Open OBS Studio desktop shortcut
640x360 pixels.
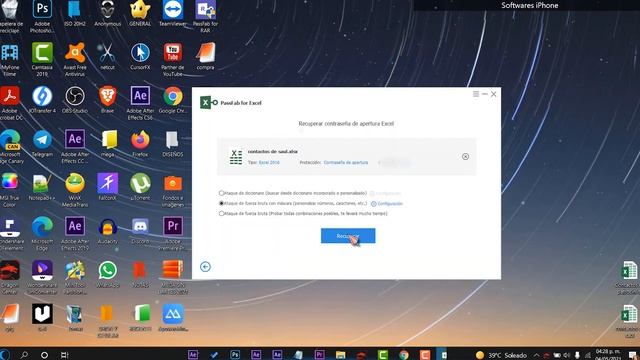(x=75, y=100)
